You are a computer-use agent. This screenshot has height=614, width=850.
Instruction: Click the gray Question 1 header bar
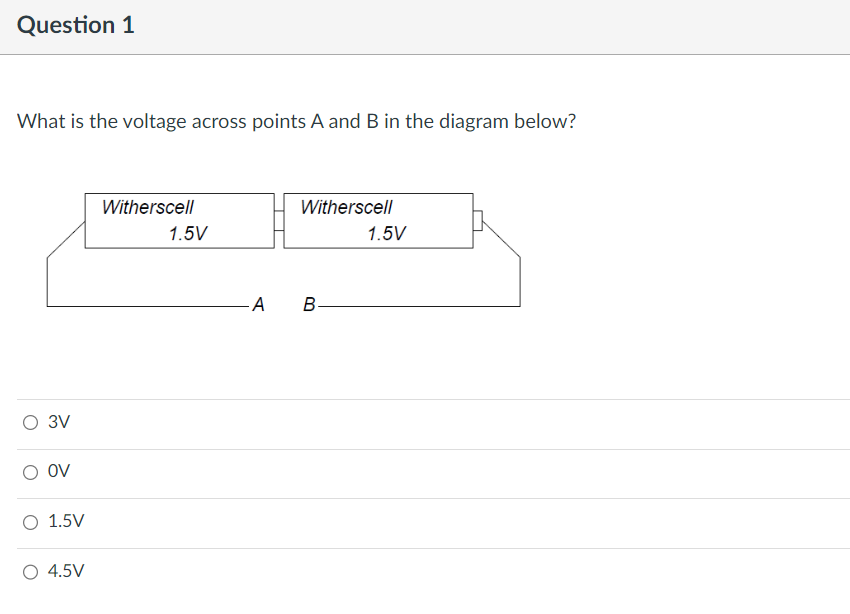pos(425,24)
